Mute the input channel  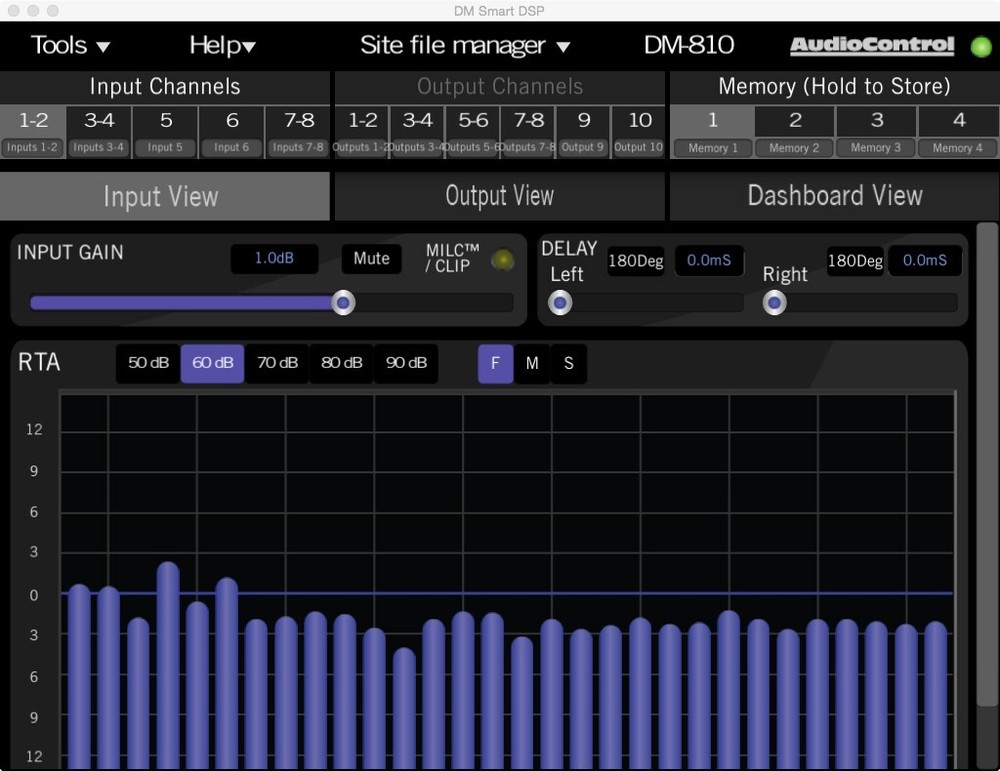tap(371, 258)
